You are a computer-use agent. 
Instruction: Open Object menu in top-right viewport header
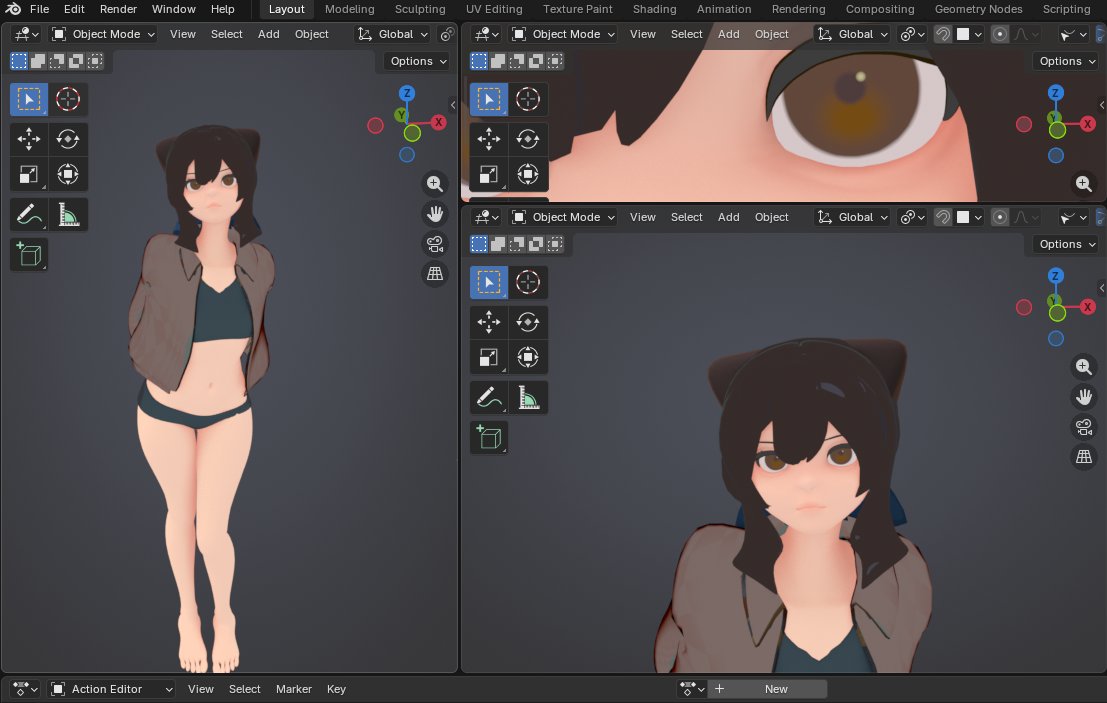click(x=772, y=34)
